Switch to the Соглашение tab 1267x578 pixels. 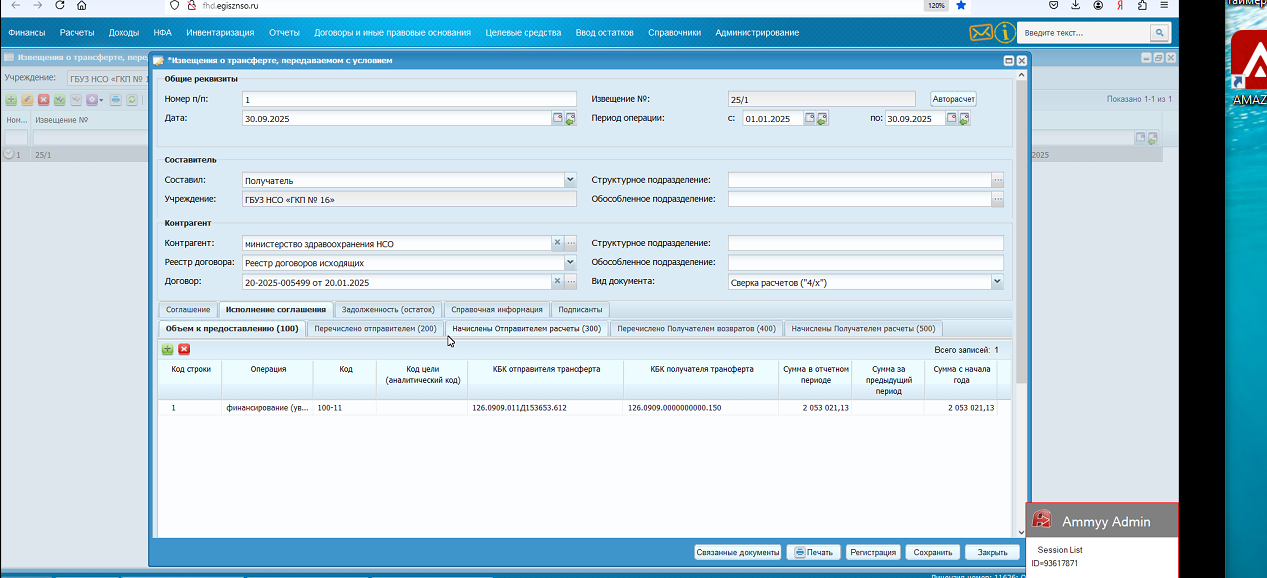(188, 310)
